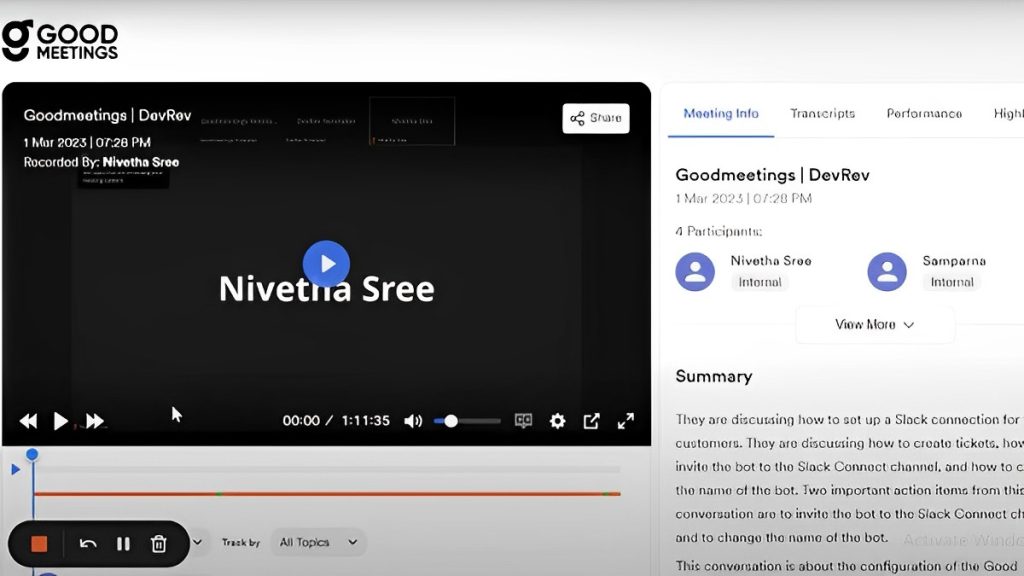
Task: Open video settings gear icon
Action: point(558,421)
